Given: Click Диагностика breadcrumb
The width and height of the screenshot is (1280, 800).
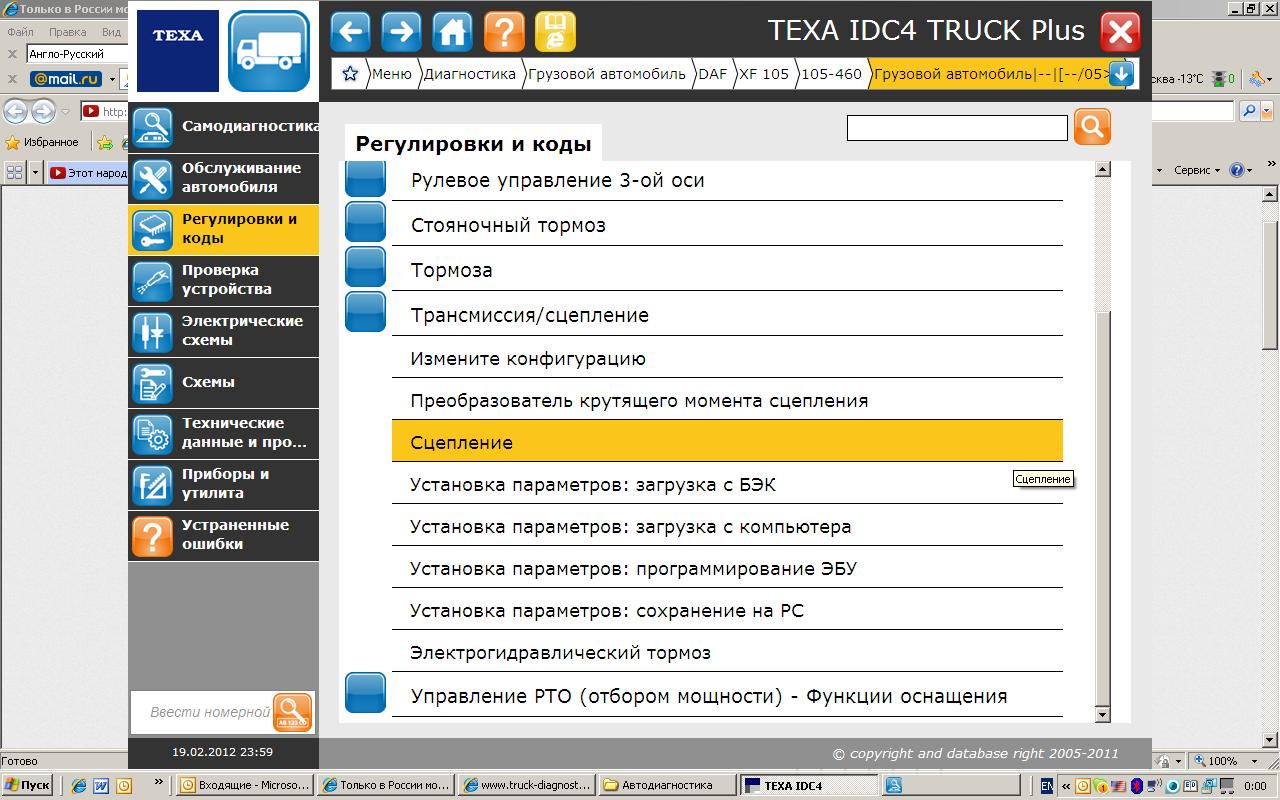Looking at the screenshot, I should (x=469, y=74).
